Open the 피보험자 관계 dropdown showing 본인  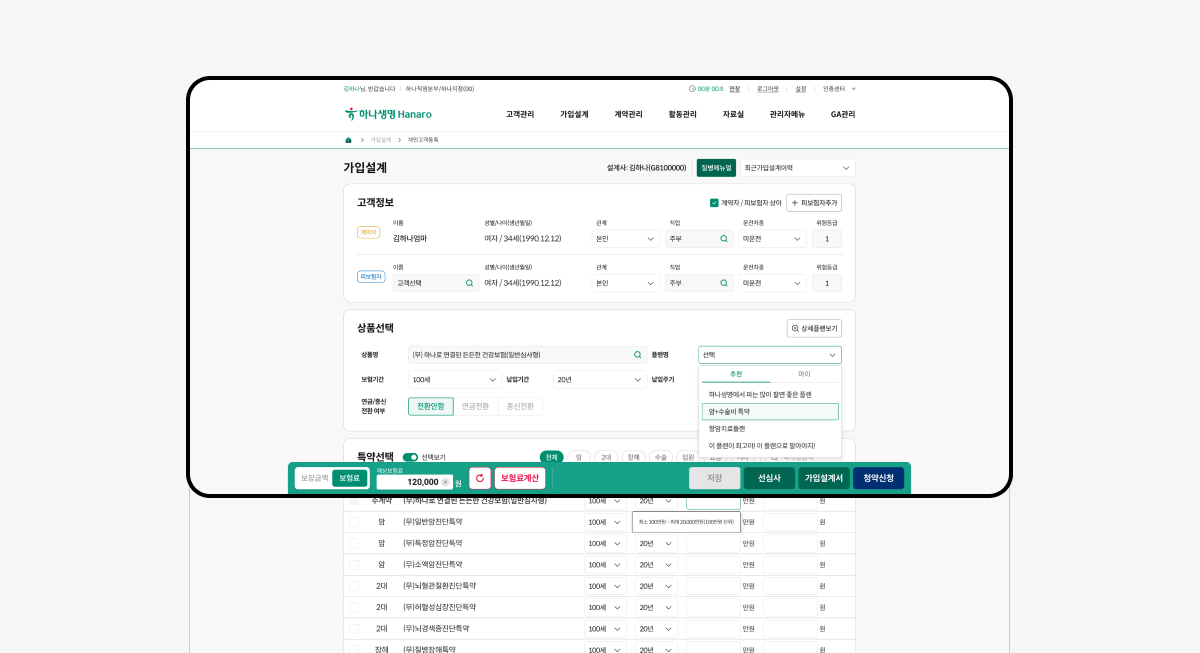point(625,283)
